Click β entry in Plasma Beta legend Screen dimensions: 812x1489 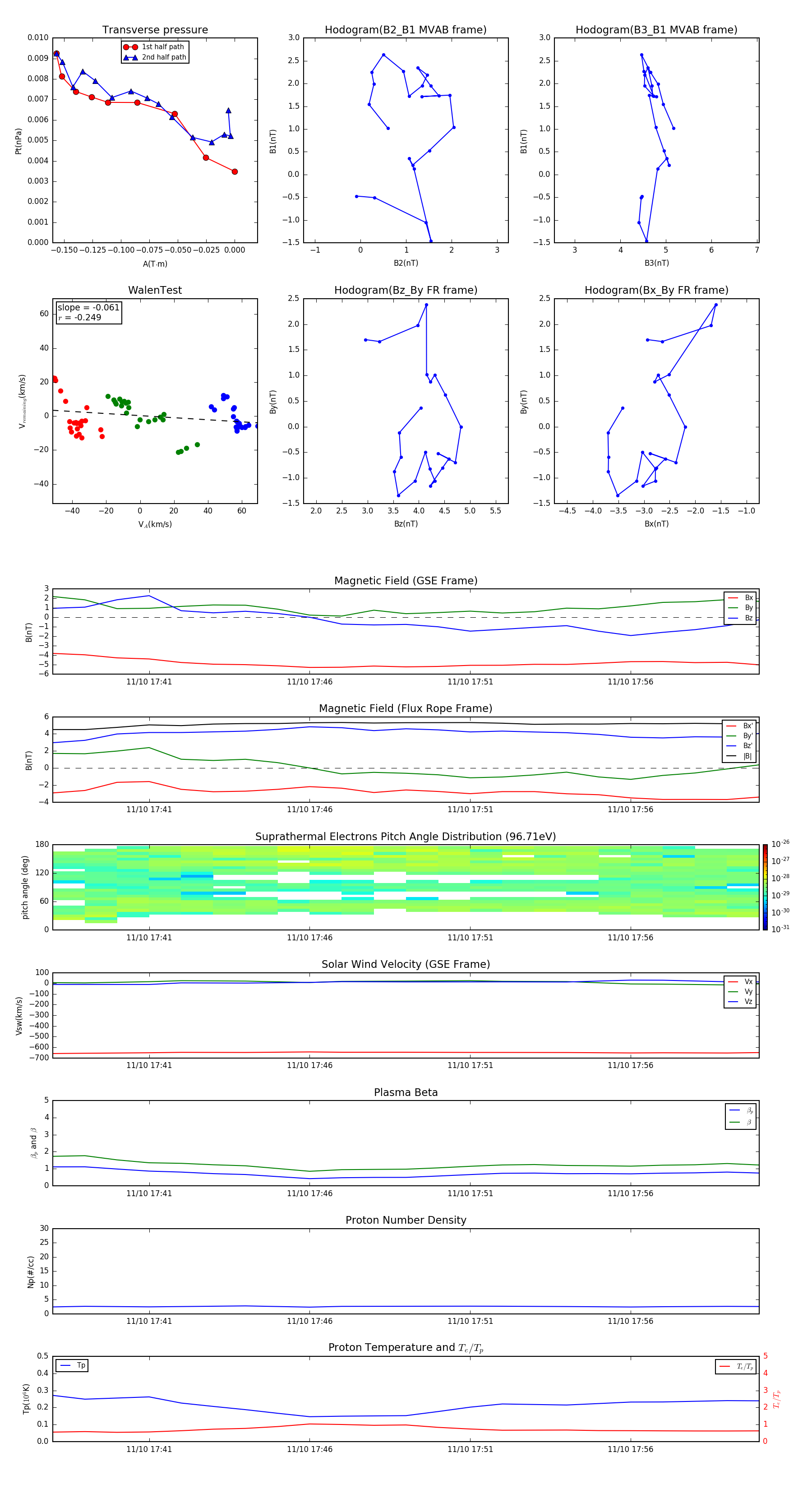741,1122
